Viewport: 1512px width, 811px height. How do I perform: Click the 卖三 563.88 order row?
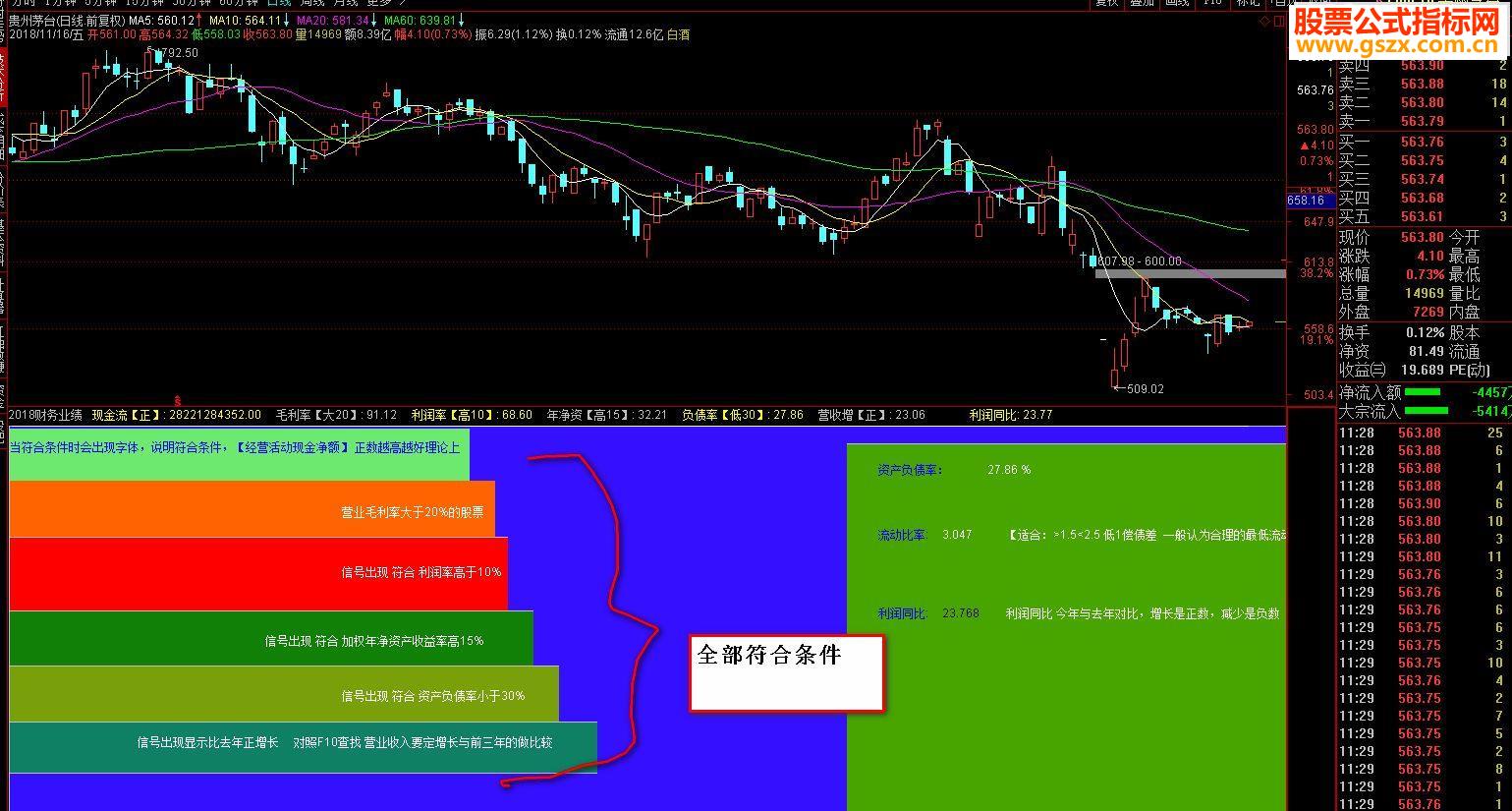click(x=1423, y=85)
